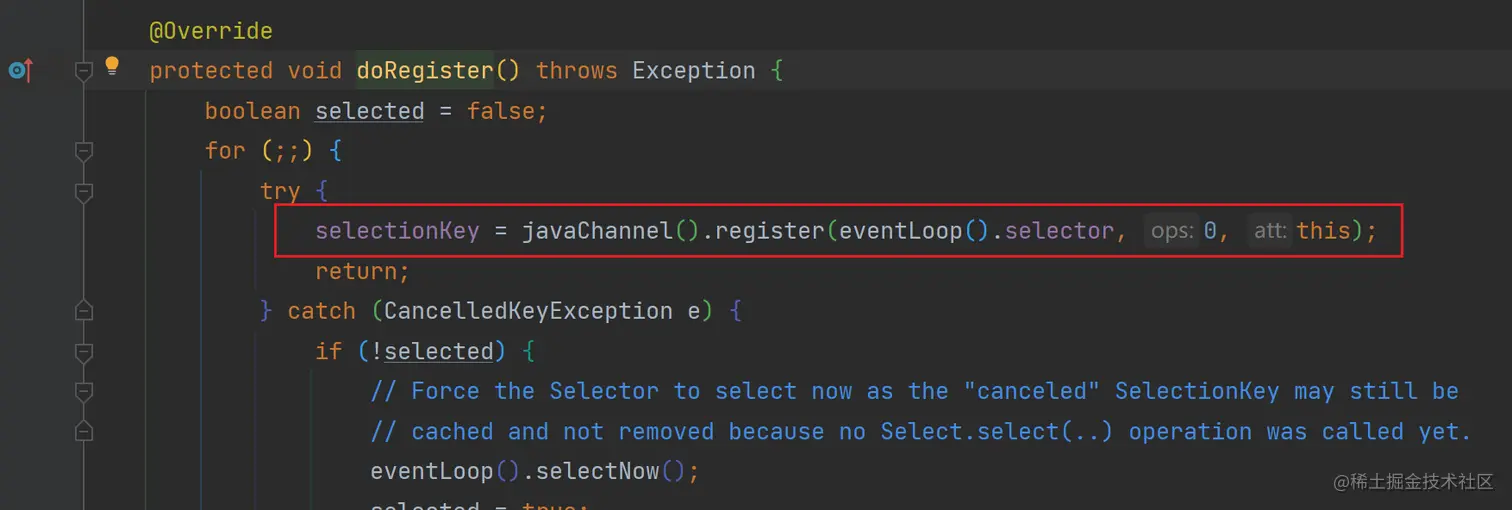Fold the catch CancelledKeyException block marker
The height and width of the screenshot is (510, 1512).
tap(84, 311)
